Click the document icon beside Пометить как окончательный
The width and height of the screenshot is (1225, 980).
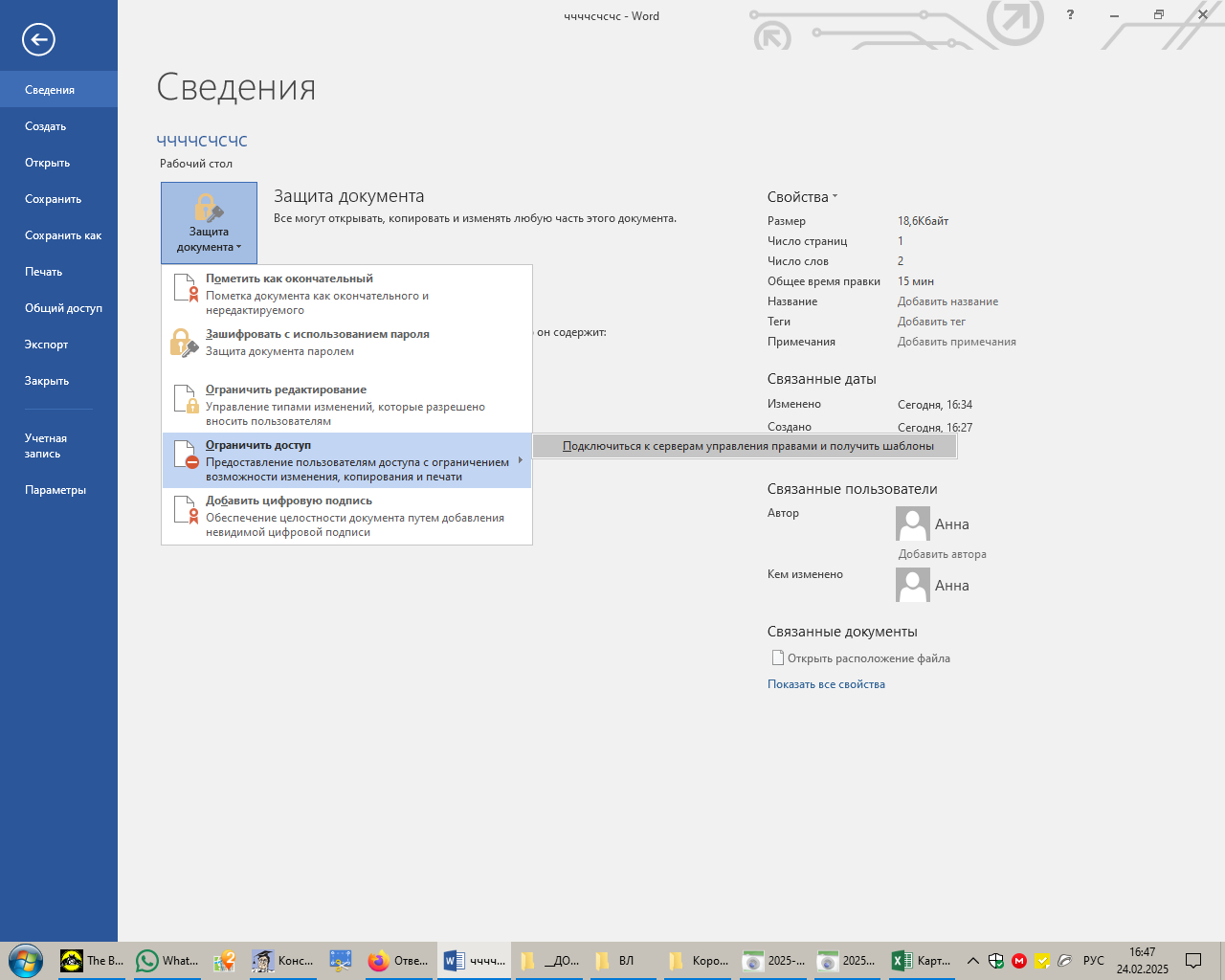coord(185,288)
